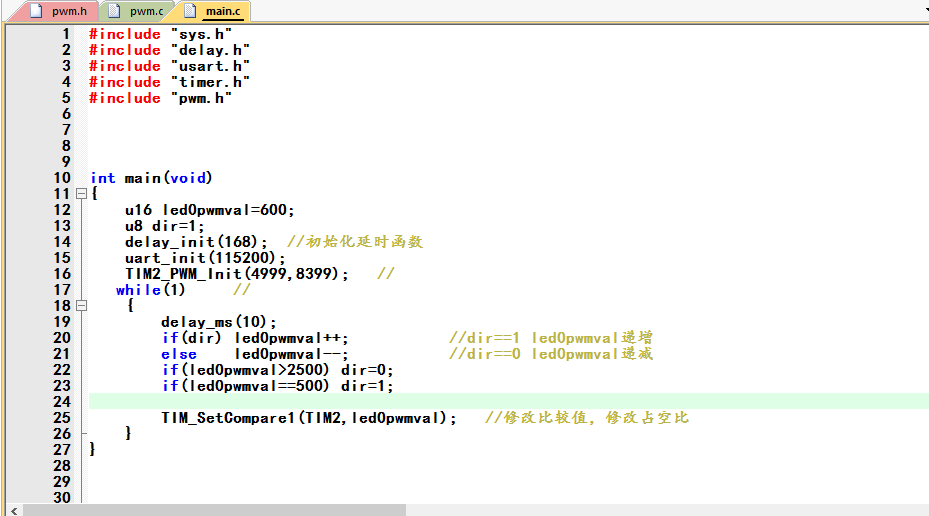The image size is (929, 516).
Task: Collapse the main function fold at line 11
Action: 82,193
